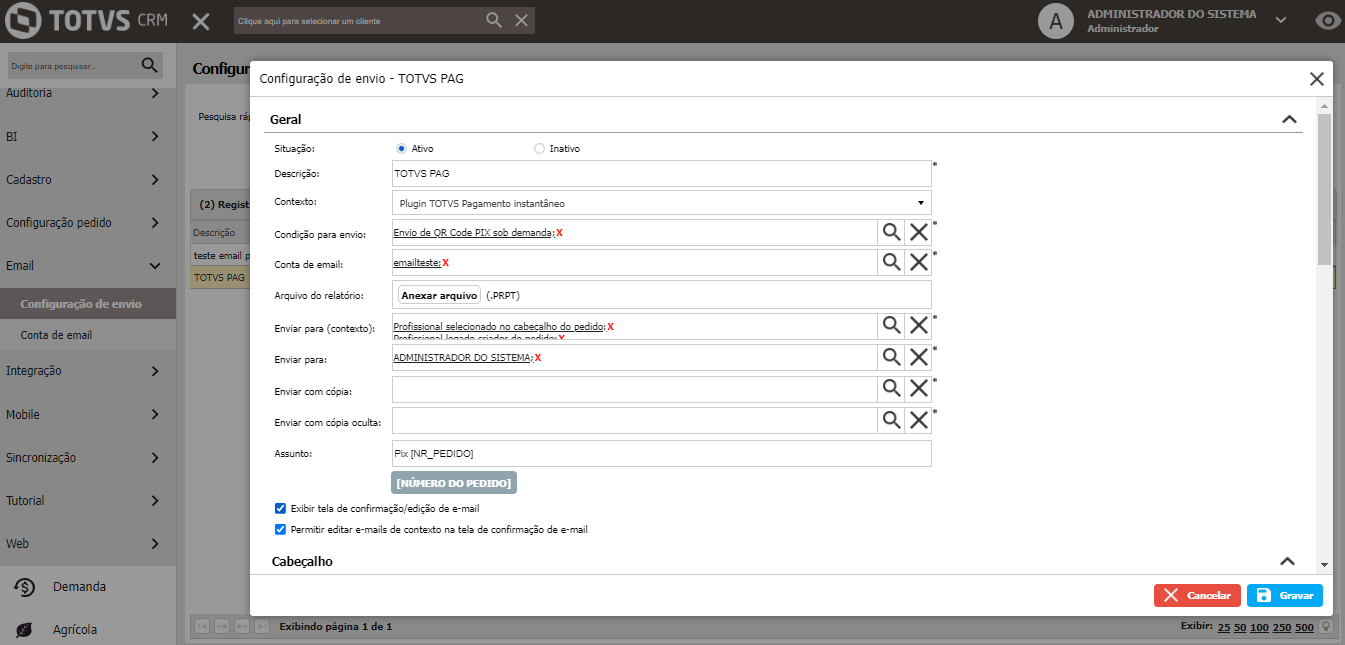Click magnifier in client selection bar
This screenshot has height=645, width=1345.
[x=494, y=20]
